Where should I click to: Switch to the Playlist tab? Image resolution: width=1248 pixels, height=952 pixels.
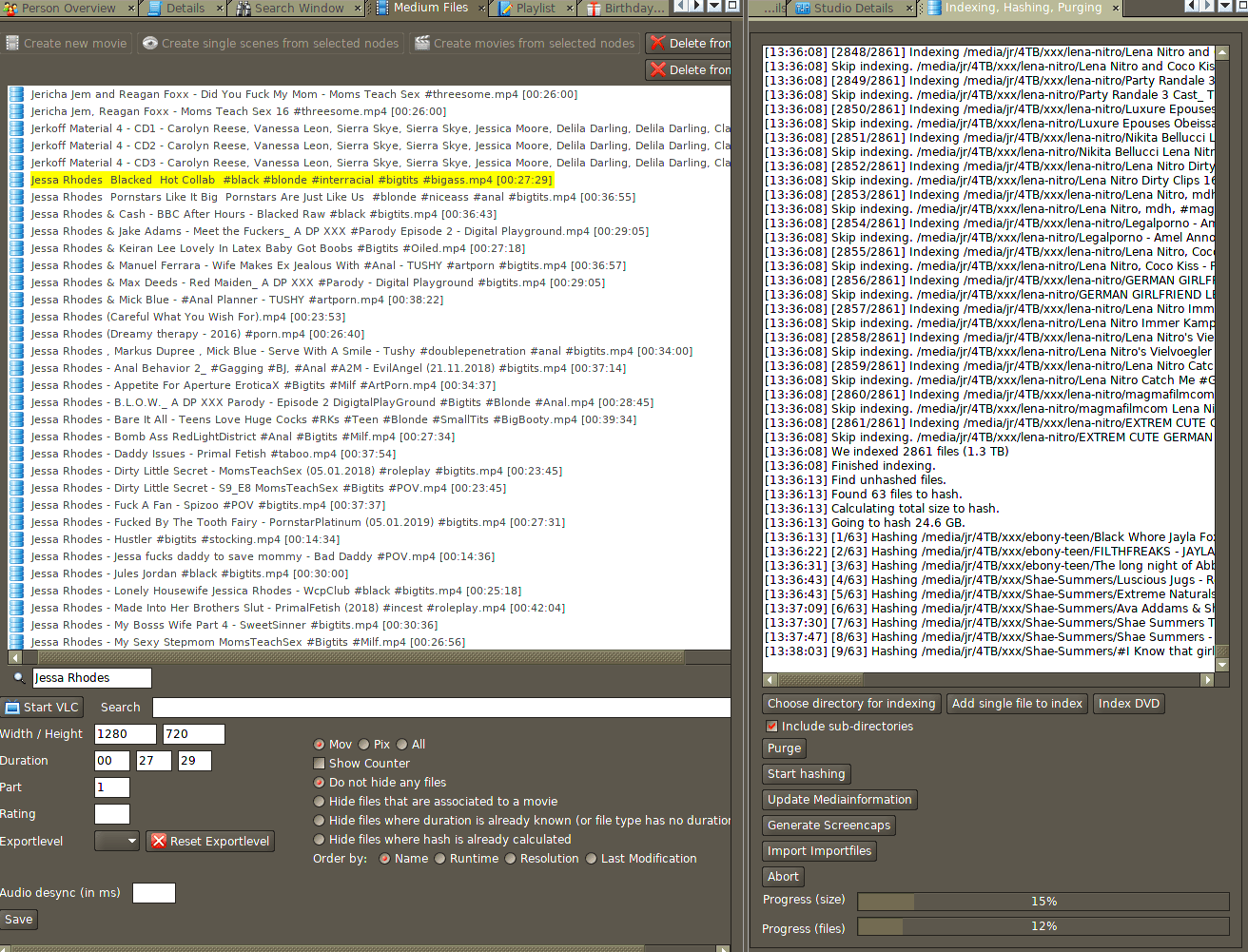(535, 8)
